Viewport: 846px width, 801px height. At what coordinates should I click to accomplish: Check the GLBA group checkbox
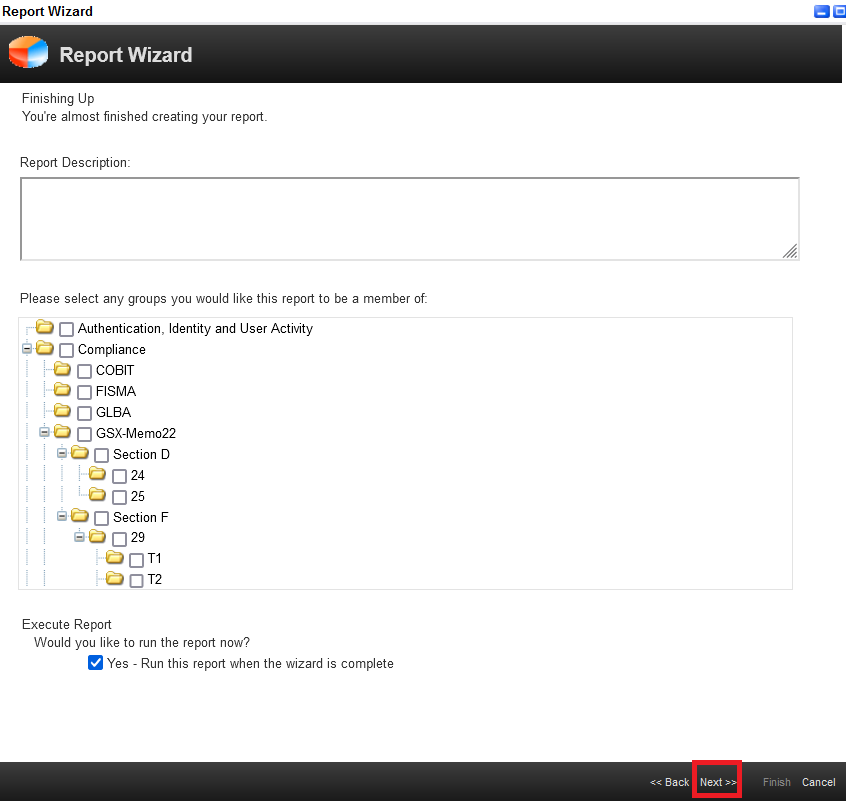[x=84, y=413]
